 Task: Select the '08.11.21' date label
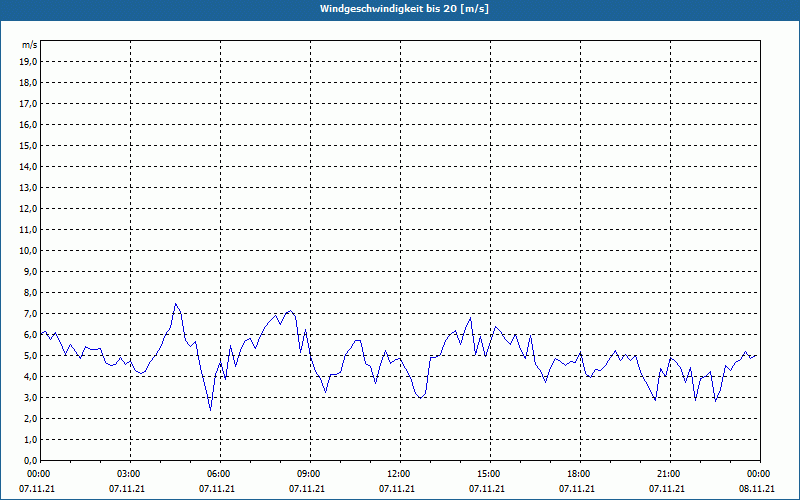(x=757, y=489)
